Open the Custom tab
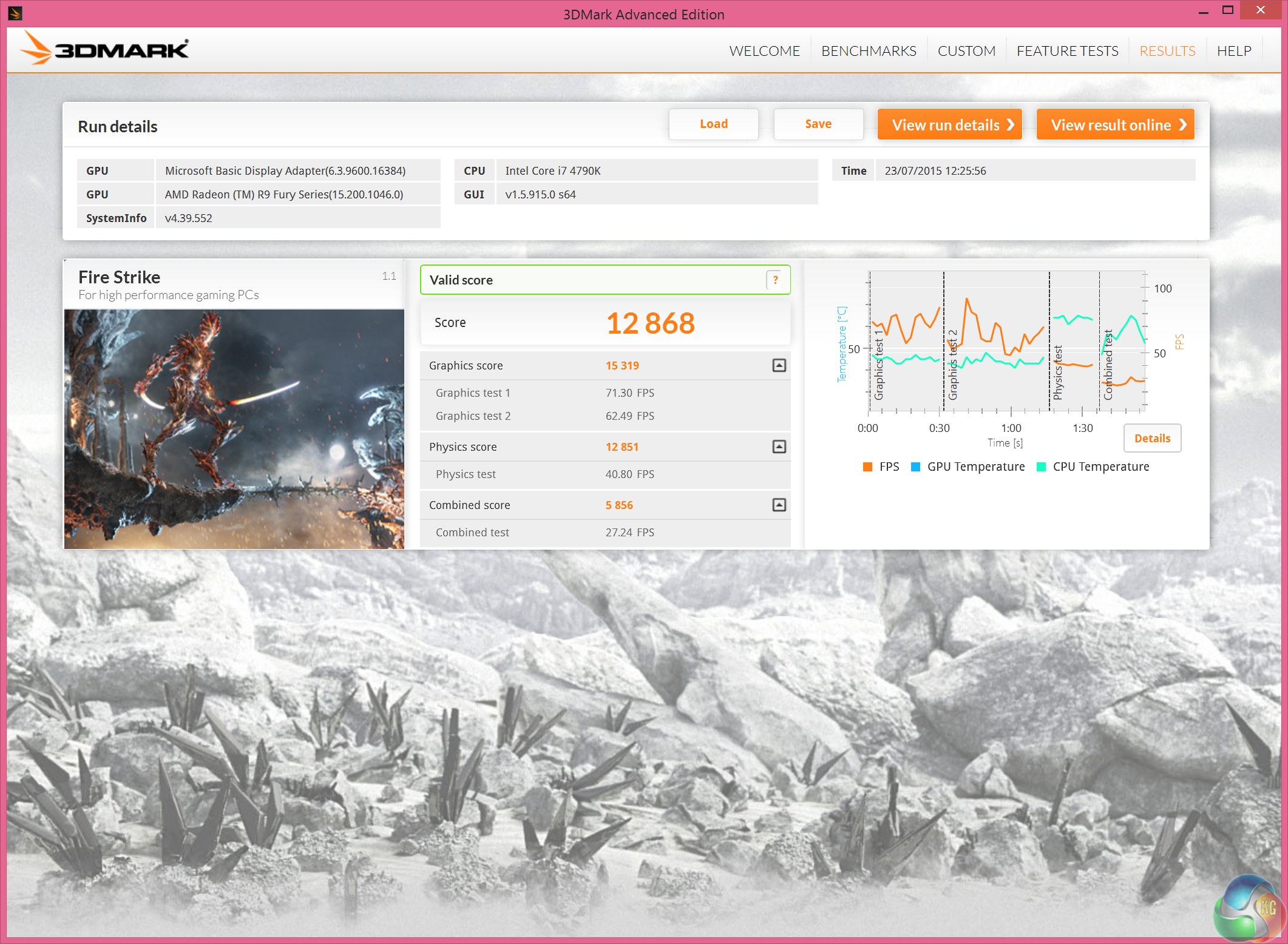This screenshot has width=1288, height=944. point(966,51)
